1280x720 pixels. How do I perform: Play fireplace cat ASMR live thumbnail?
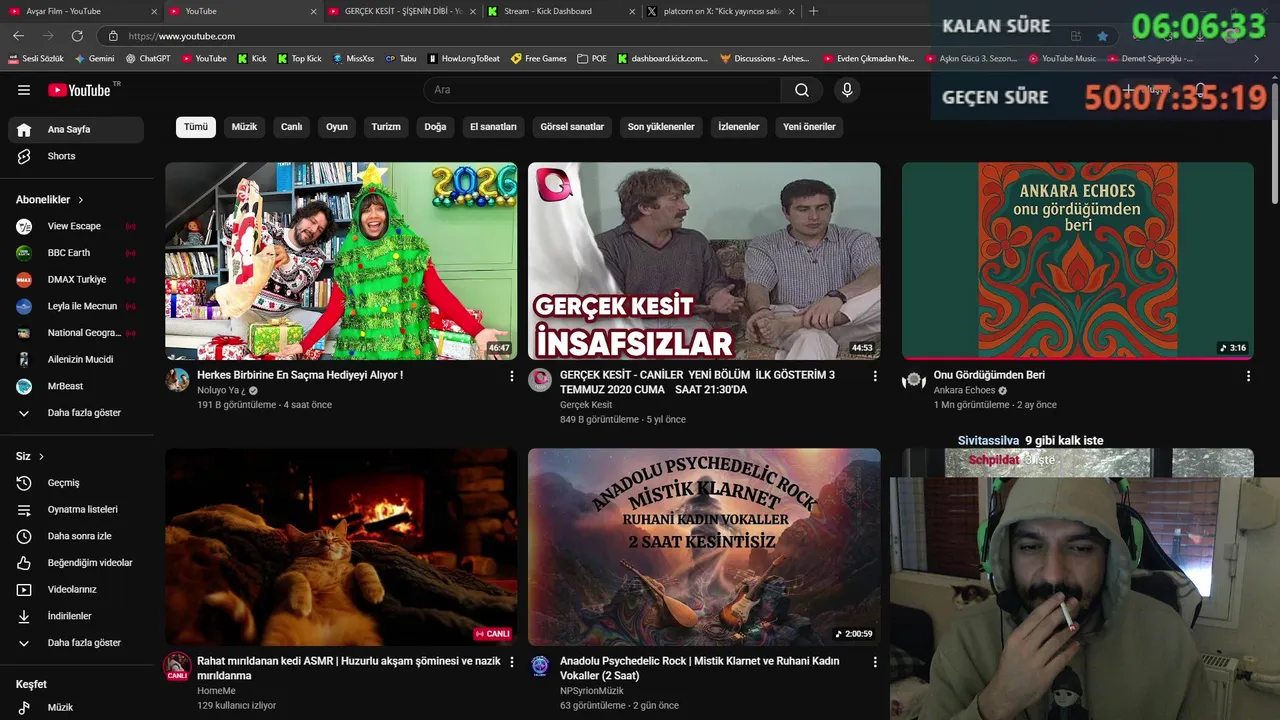341,547
